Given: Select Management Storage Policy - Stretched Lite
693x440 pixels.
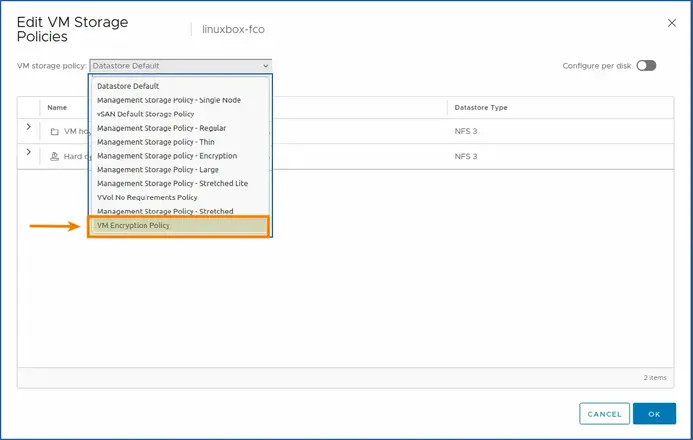Looking at the screenshot, I should pos(172,184).
